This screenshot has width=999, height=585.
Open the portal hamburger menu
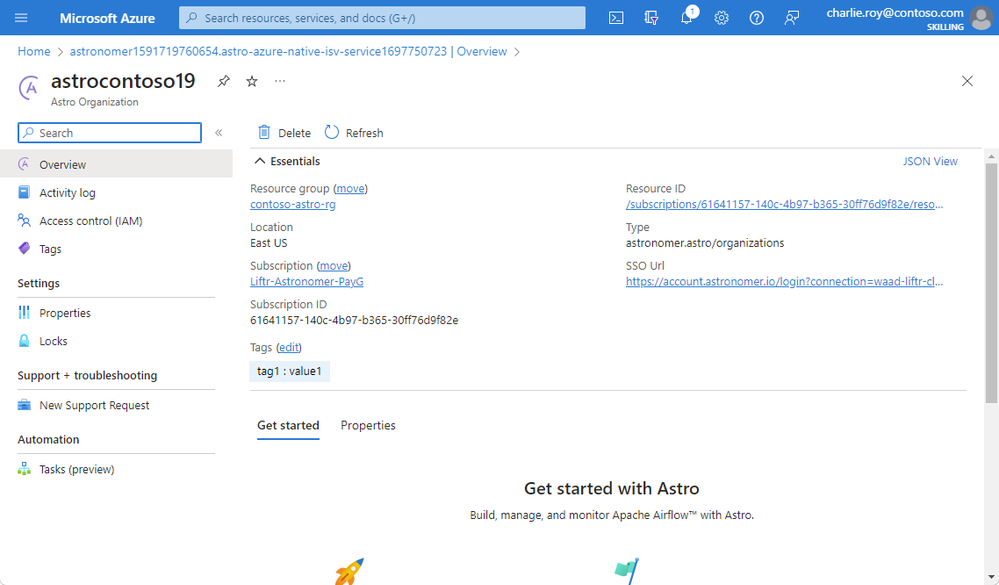[x=21, y=18]
